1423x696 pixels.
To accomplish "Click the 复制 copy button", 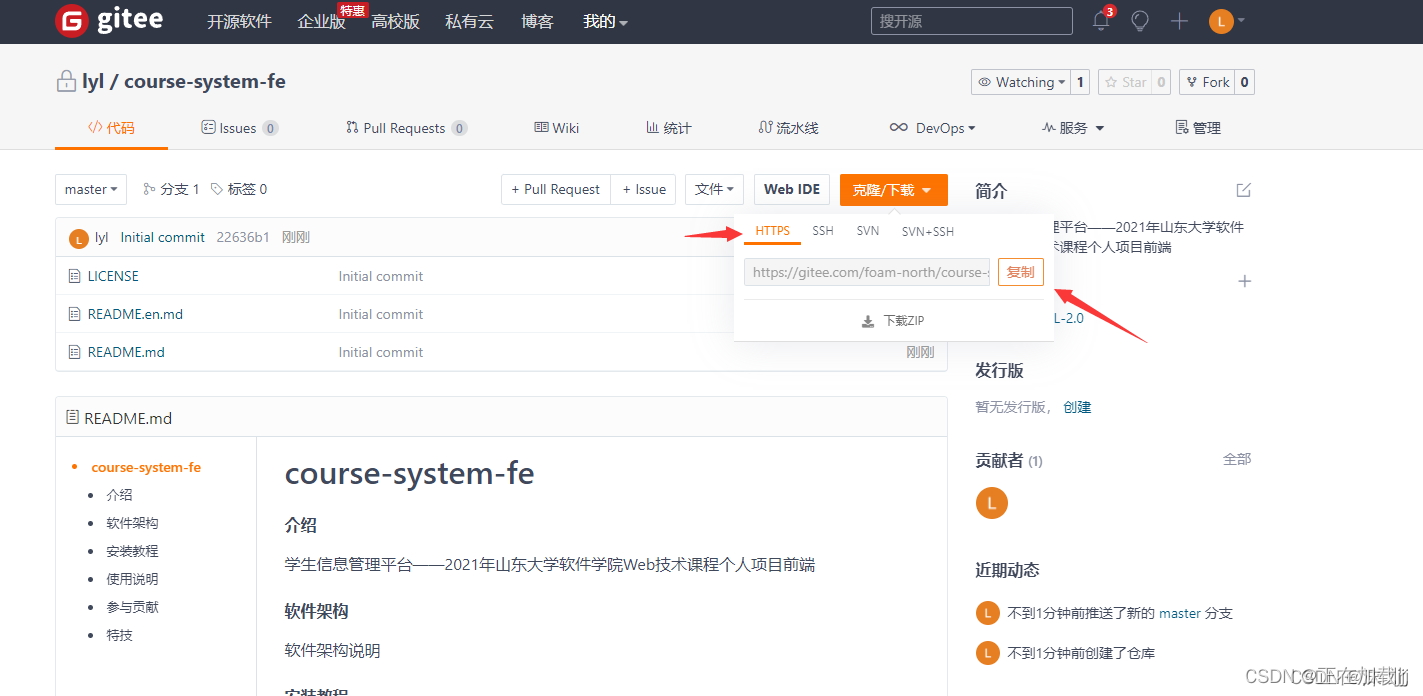I will (x=1021, y=272).
